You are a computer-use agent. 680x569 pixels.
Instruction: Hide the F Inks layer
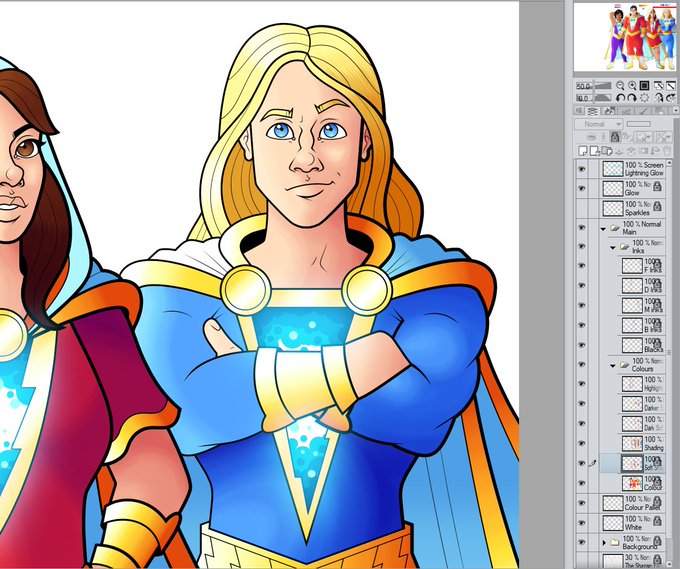[x=582, y=265]
